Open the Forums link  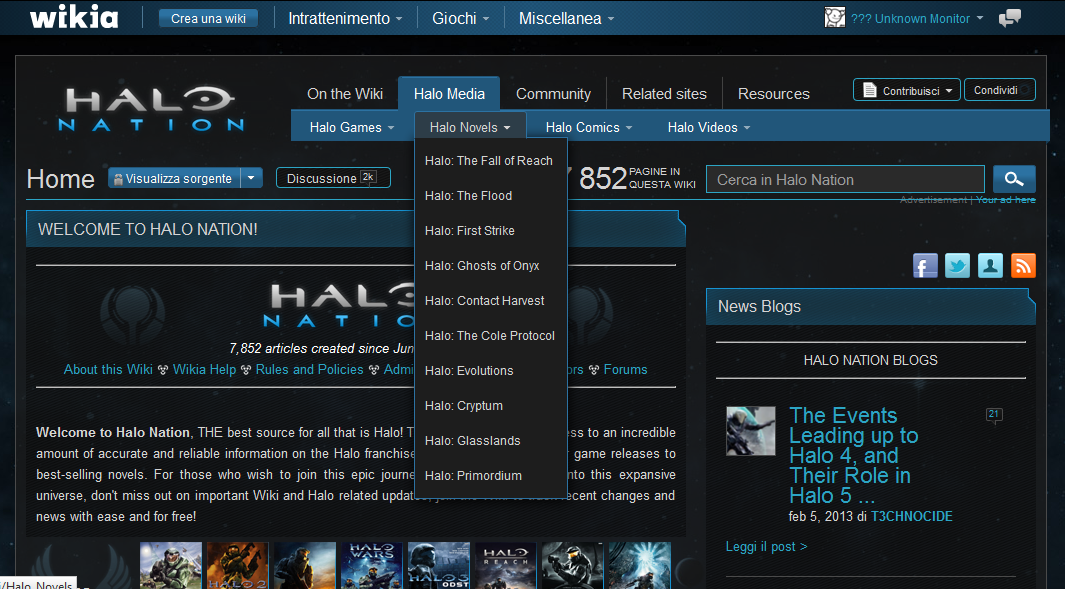coord(626,370)
